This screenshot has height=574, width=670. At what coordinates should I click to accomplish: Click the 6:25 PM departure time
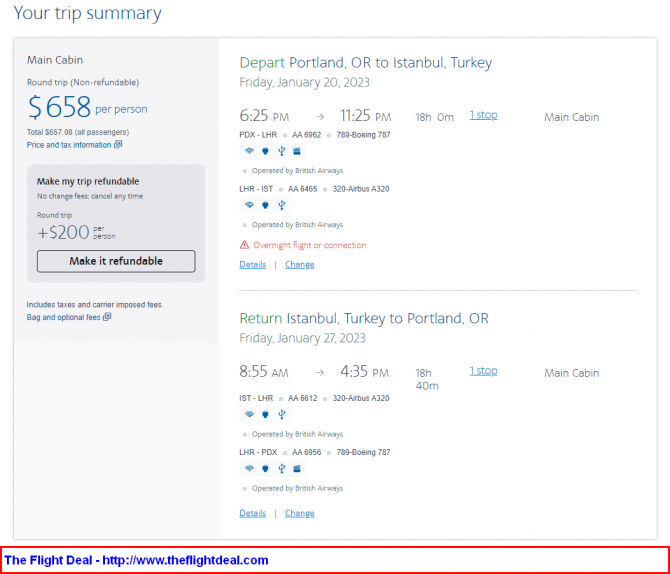coord(264,116)
